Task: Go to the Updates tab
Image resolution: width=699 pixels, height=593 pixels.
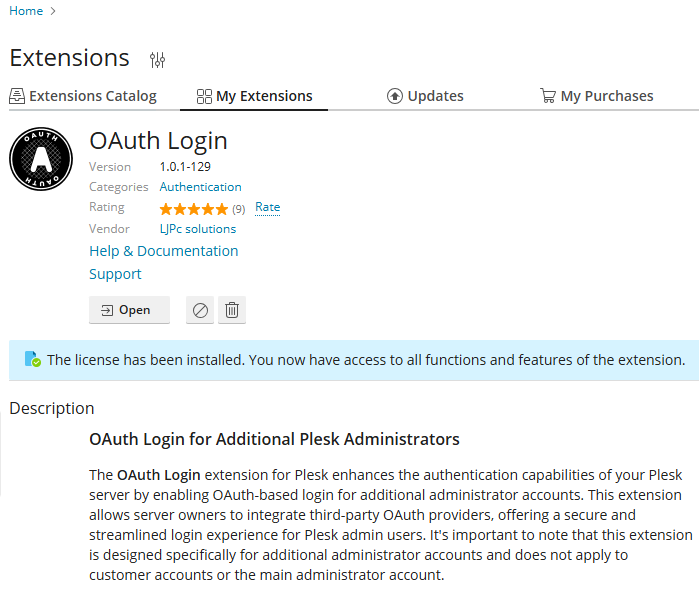Action: tap(436, 96)
